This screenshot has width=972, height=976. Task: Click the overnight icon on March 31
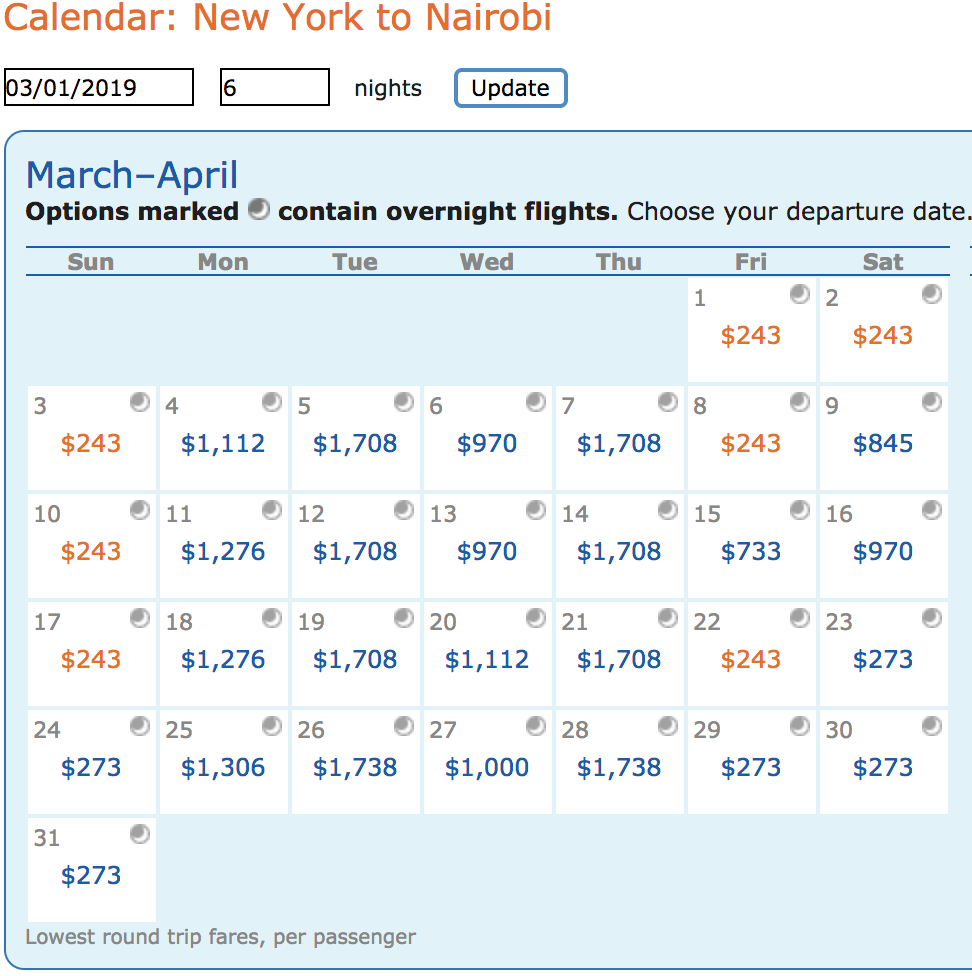click(x=140, y=833)
